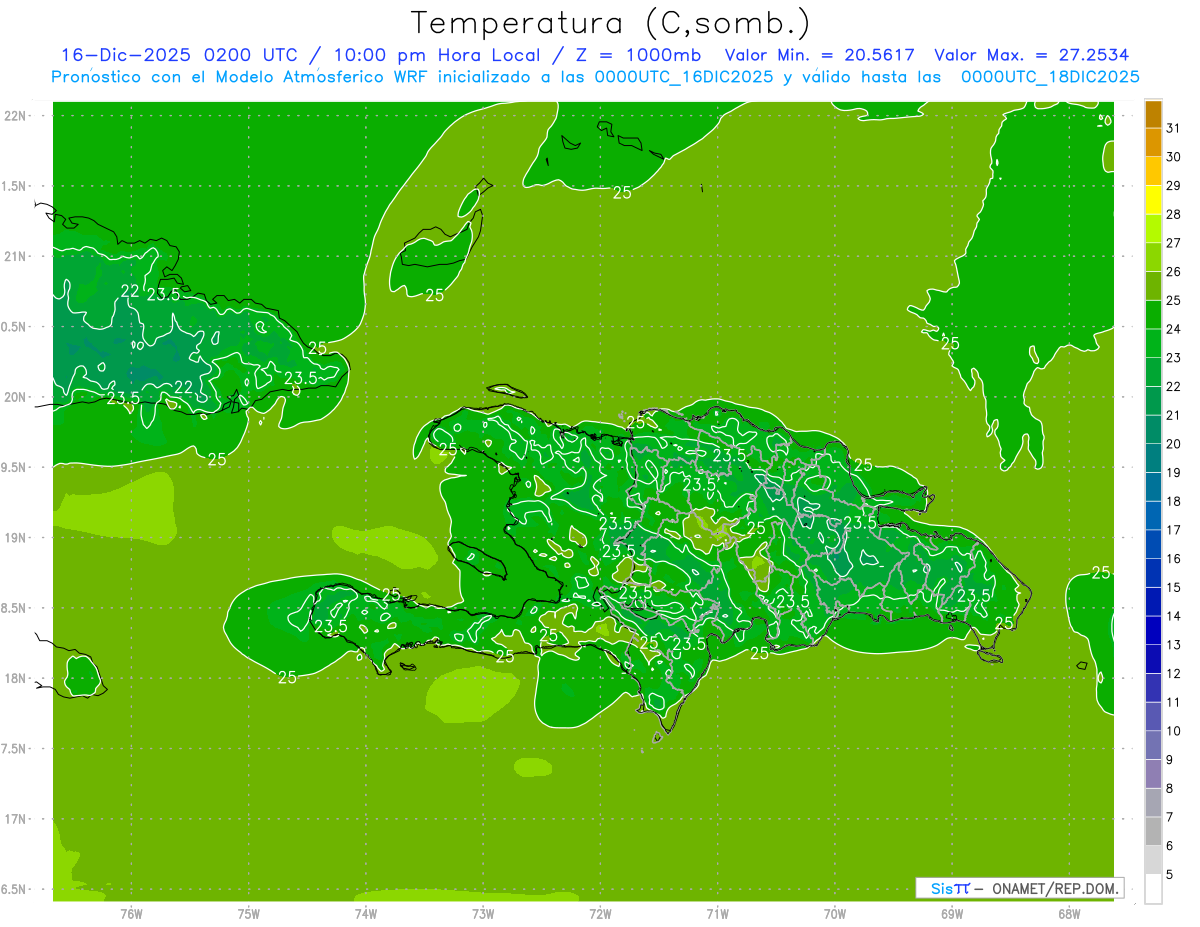Screen dimensions: 1200x927
Task: Click the '28' colorbar scale label
Action: tap(1173, 214)
